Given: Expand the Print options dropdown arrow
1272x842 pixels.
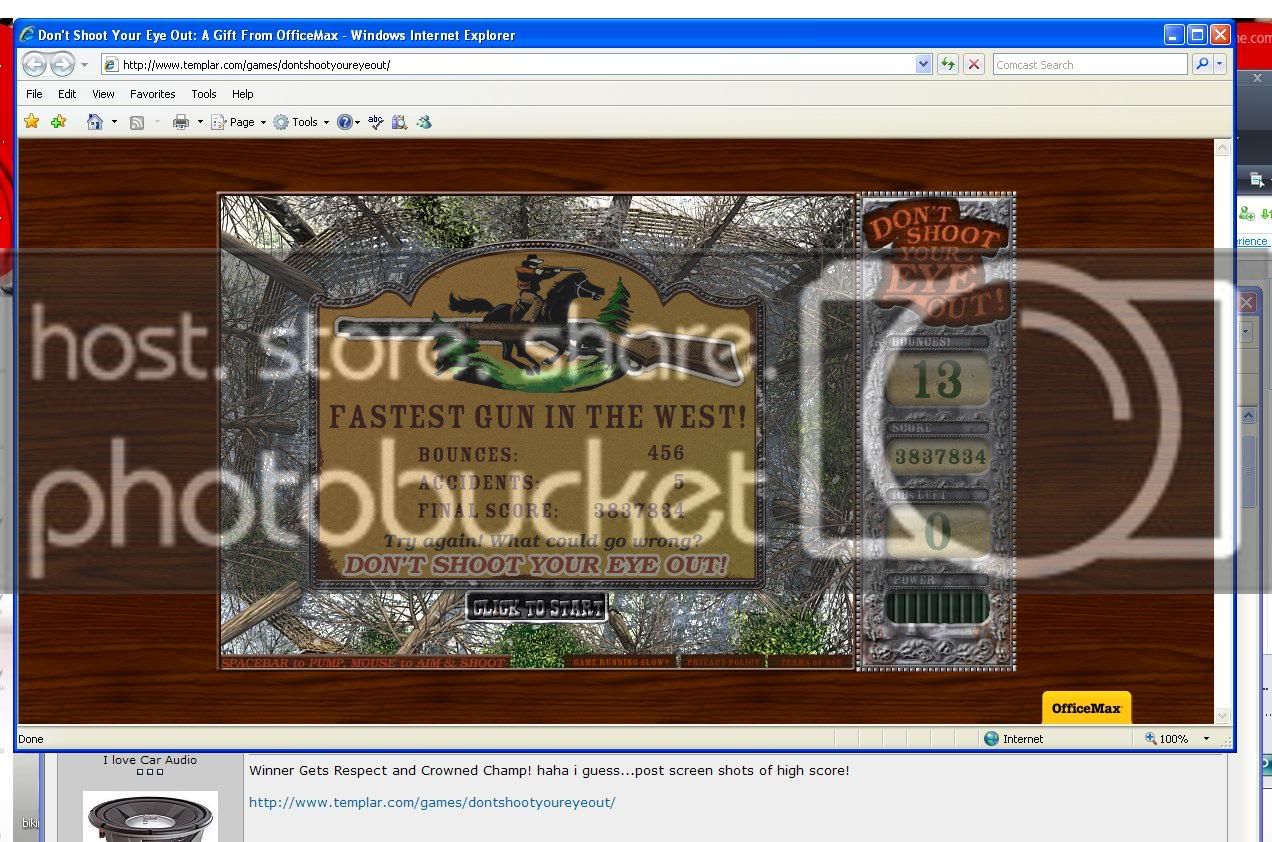Looking at the screenshot, I should pyautogui.click(x=200, y=122).
